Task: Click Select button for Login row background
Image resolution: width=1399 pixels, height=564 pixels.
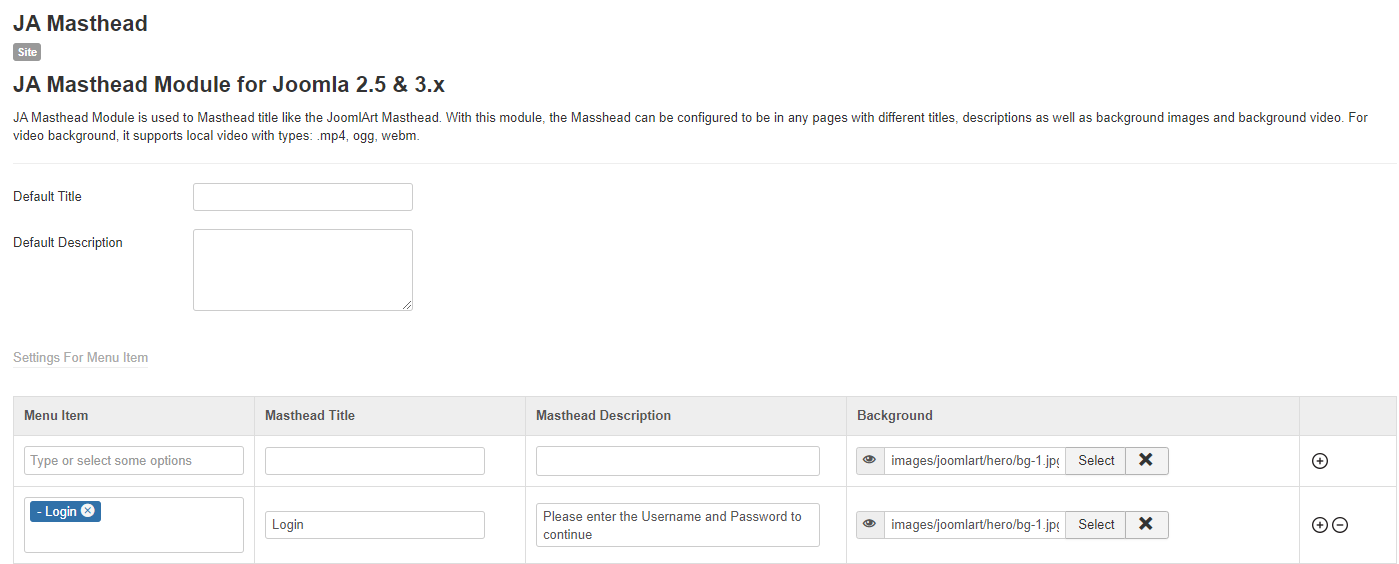Action: point(1096,524)
